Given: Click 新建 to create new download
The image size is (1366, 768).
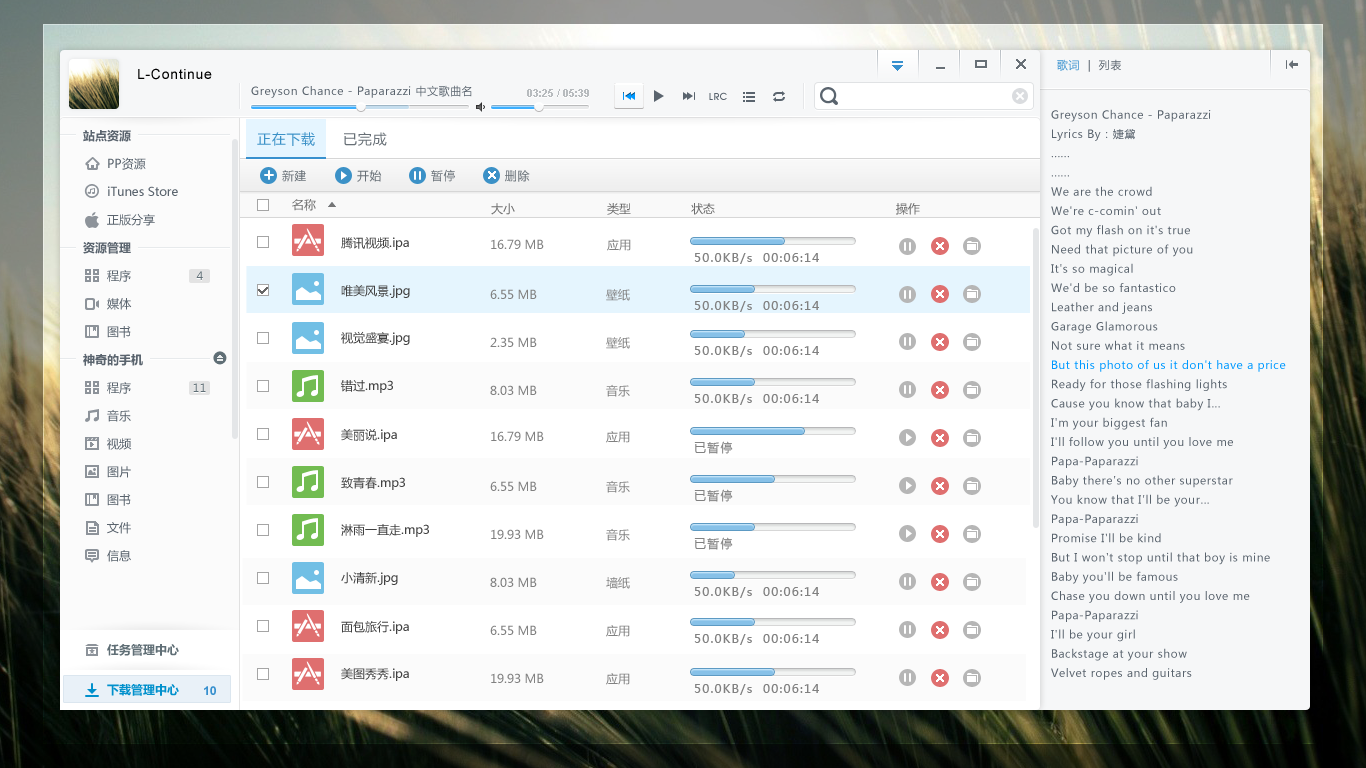Looking at the screenshot, I should pyautogui.click(x=284, y=176).
